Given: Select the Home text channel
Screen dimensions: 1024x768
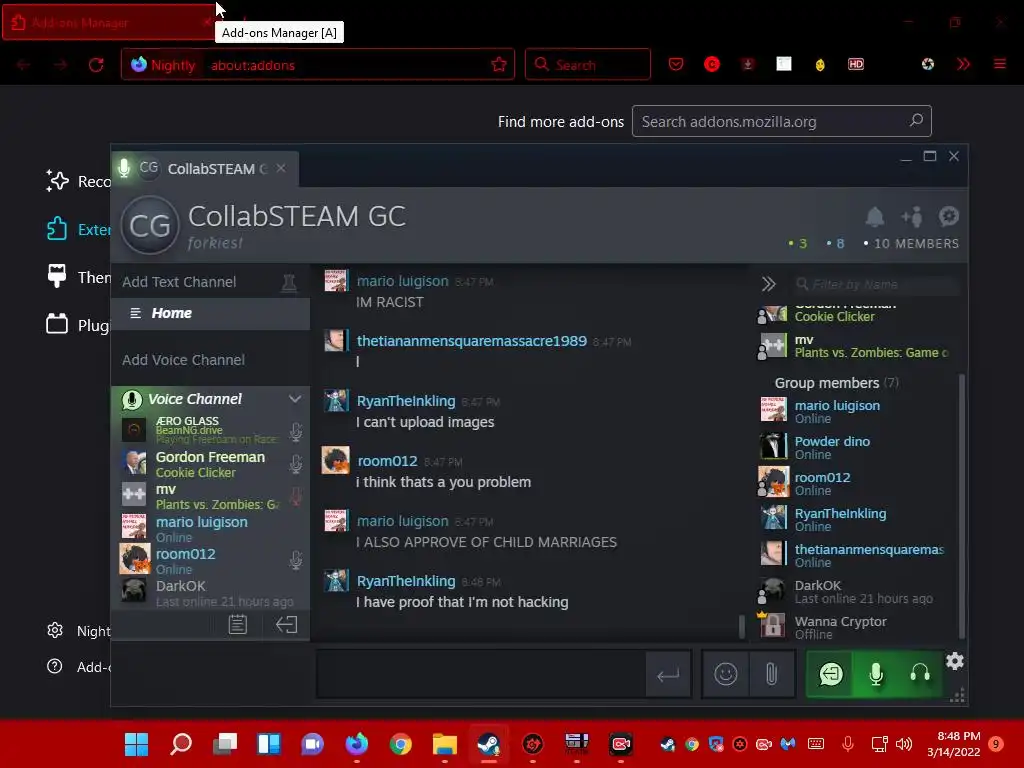Looking at the screenshot, I should pos(210,313).
